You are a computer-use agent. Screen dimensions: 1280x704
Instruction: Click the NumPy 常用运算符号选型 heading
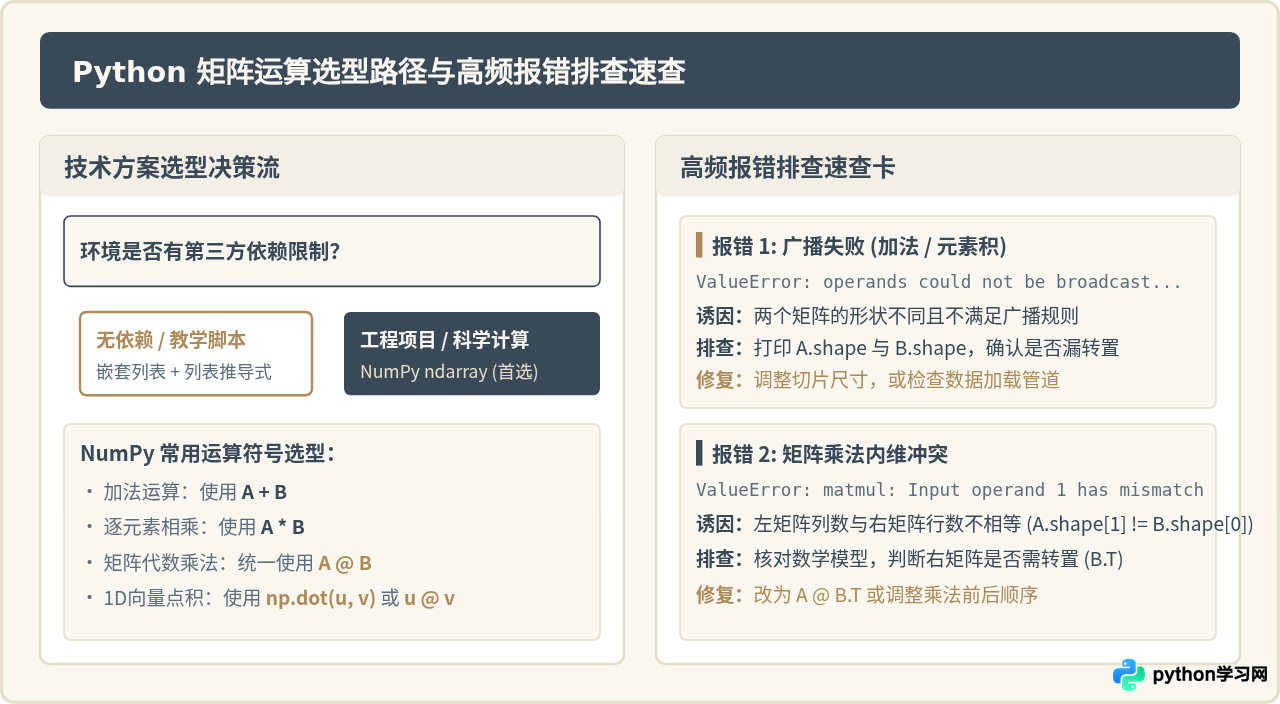pyautogui.click(x=207, y=453)
